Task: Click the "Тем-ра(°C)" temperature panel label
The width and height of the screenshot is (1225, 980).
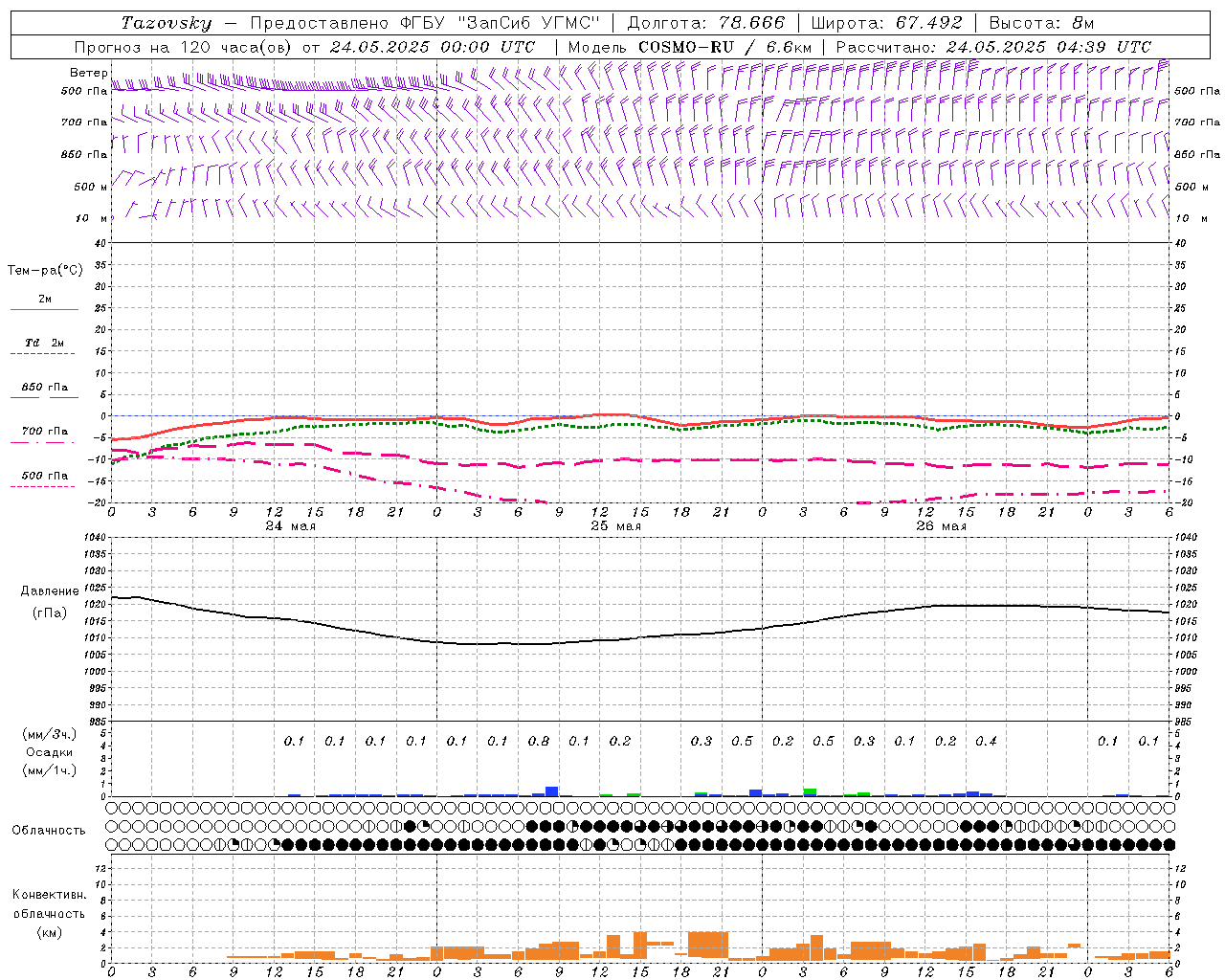Action: [x=45, y=271]
